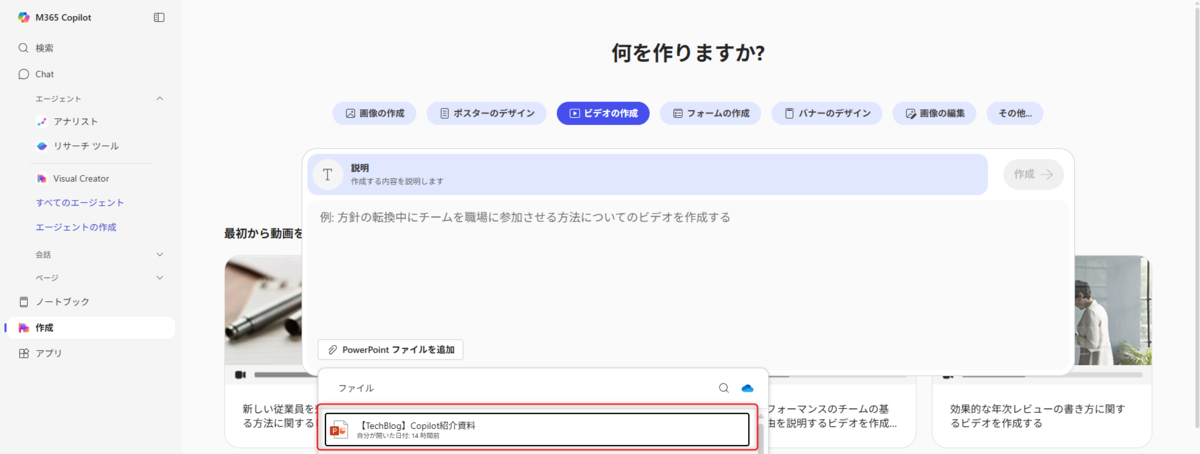Select 作成 in the sidebar
The image size is (1200, 454).
pos(90,327)
